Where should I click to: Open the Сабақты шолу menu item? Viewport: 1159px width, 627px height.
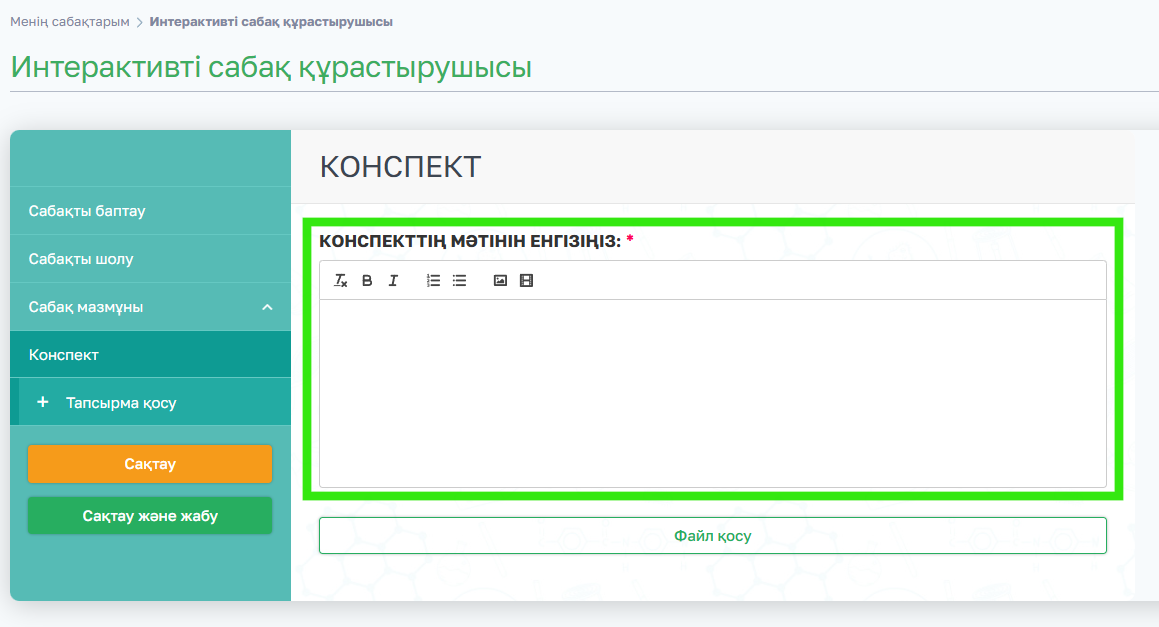(151, 259)
